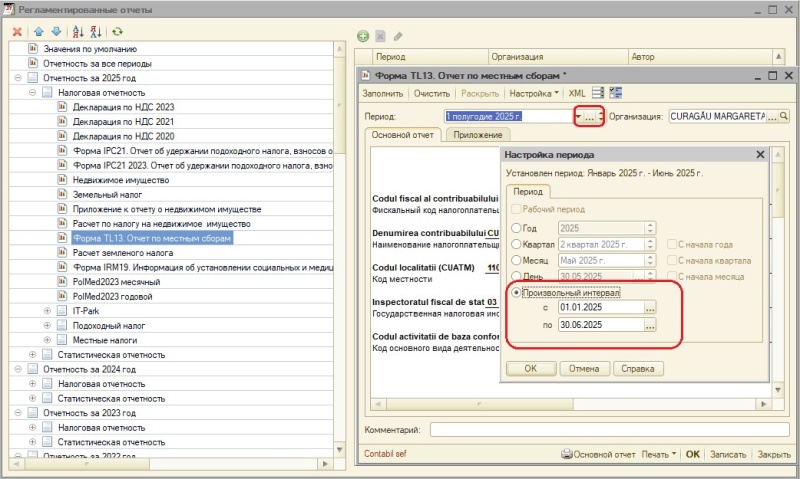The width and height of the screenshot is (800, 479).
Task: Click the tree settings icon right of XML
Action: pos(616,93)
